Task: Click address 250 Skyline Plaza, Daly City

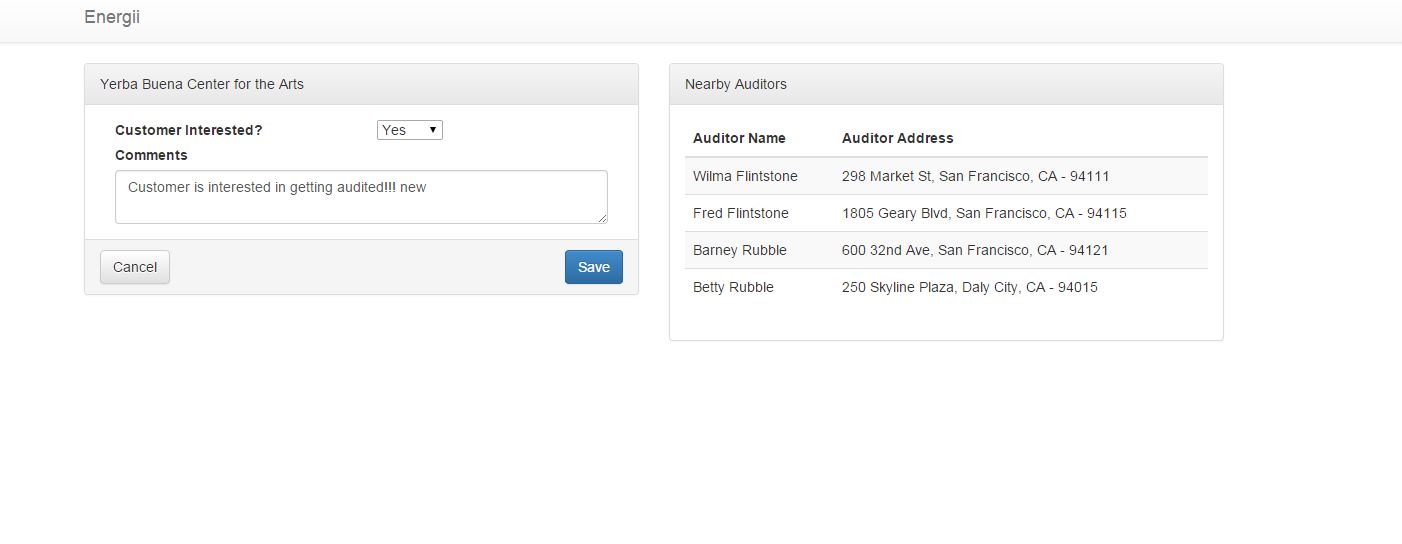Action: [970, 287]
